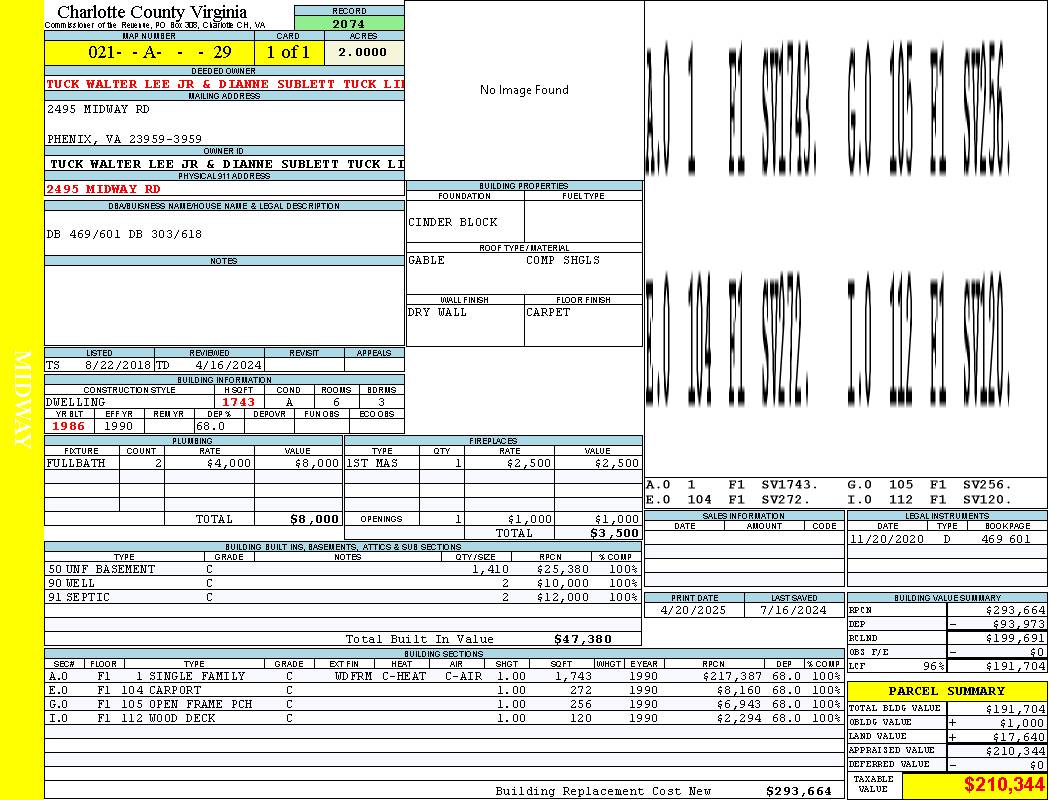The width and height of the screenshot is (1050, 800).
Task: Click the red taxable value $210,344
Action: pos(1004,785)
